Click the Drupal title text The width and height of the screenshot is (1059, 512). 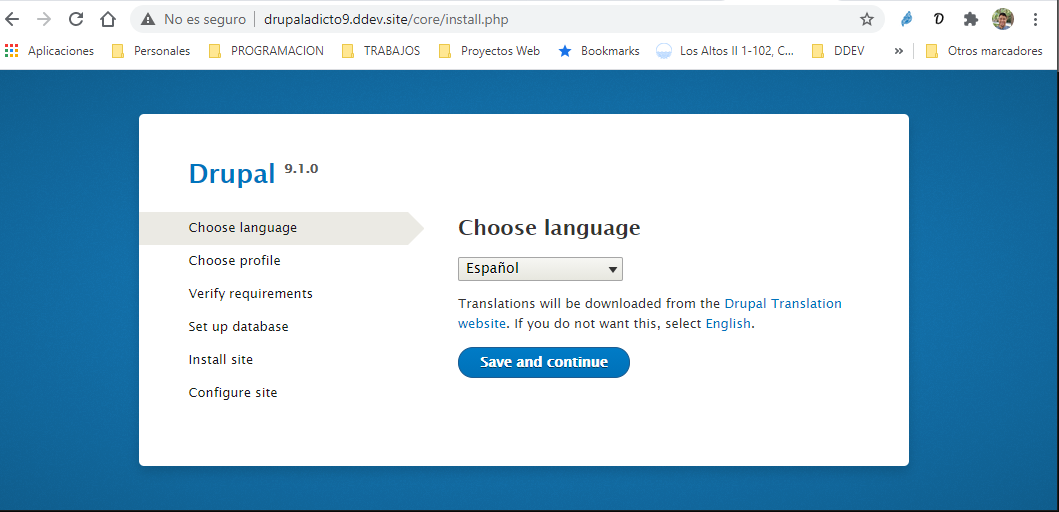tap(232, 174)
